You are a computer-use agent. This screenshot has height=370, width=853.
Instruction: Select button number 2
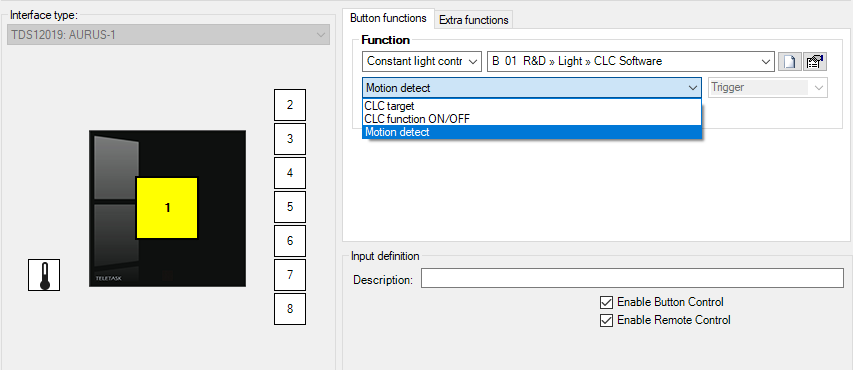coord(290,105)
